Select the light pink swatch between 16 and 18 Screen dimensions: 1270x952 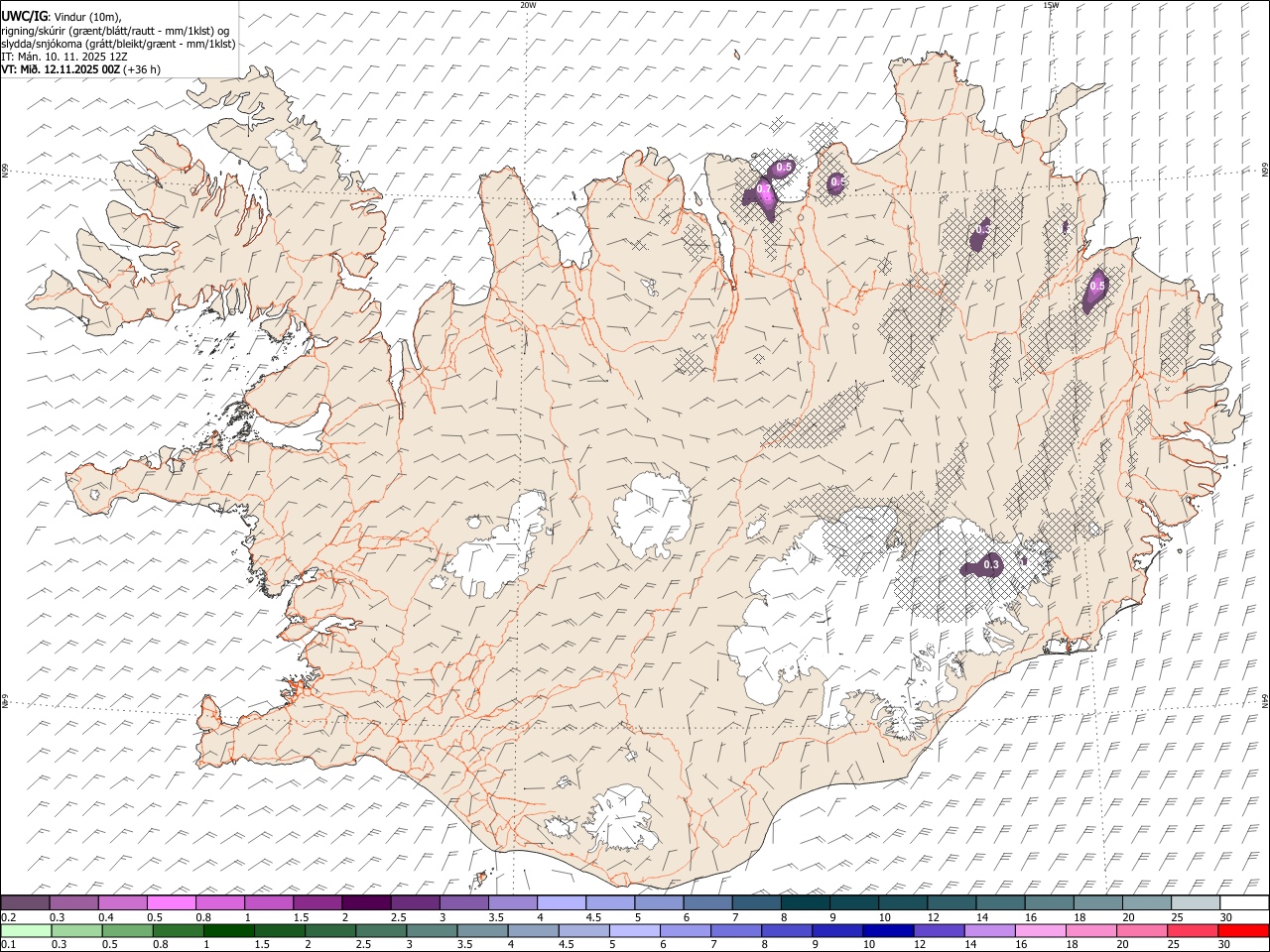click(x=1039, y=931)
